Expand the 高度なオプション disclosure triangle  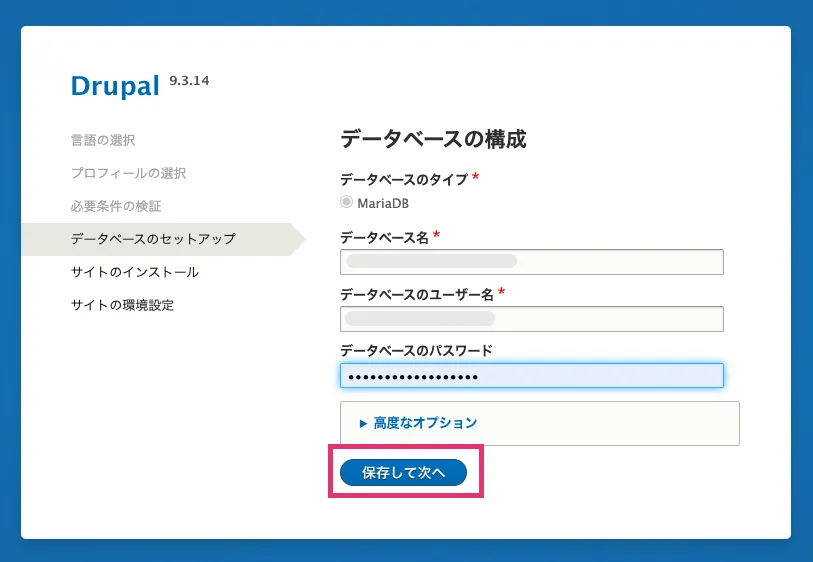[x=364, y=423]
